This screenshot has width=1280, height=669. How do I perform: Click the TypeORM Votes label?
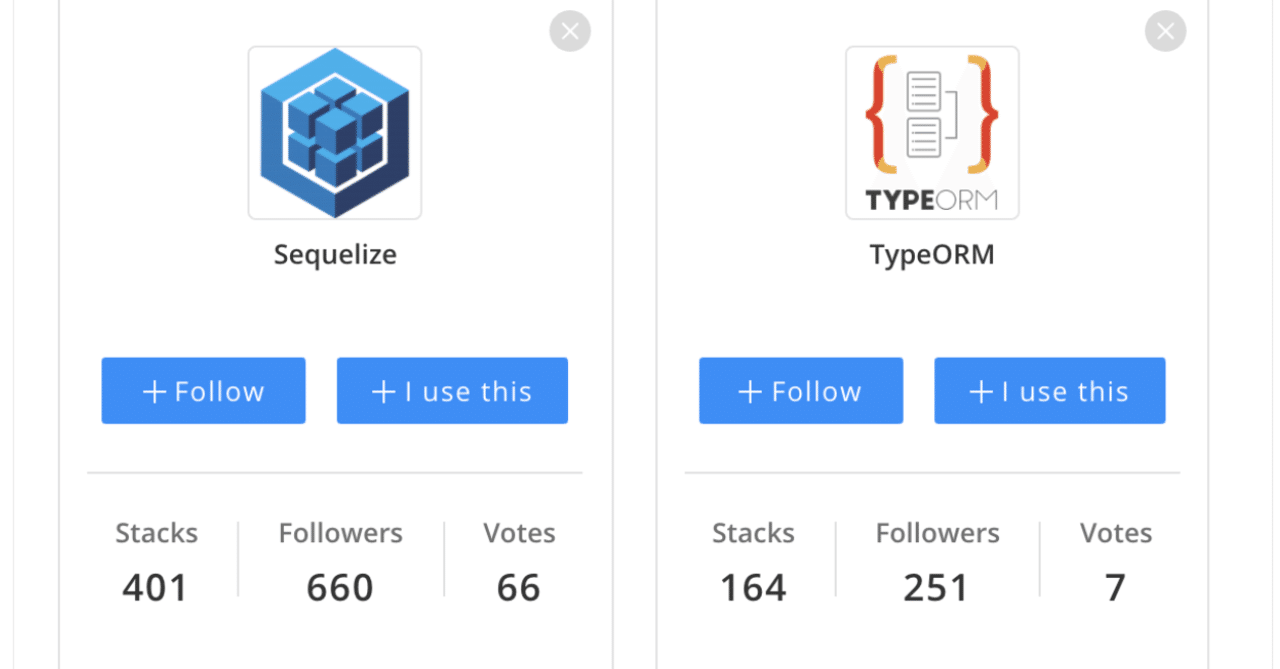(1116, 534)
